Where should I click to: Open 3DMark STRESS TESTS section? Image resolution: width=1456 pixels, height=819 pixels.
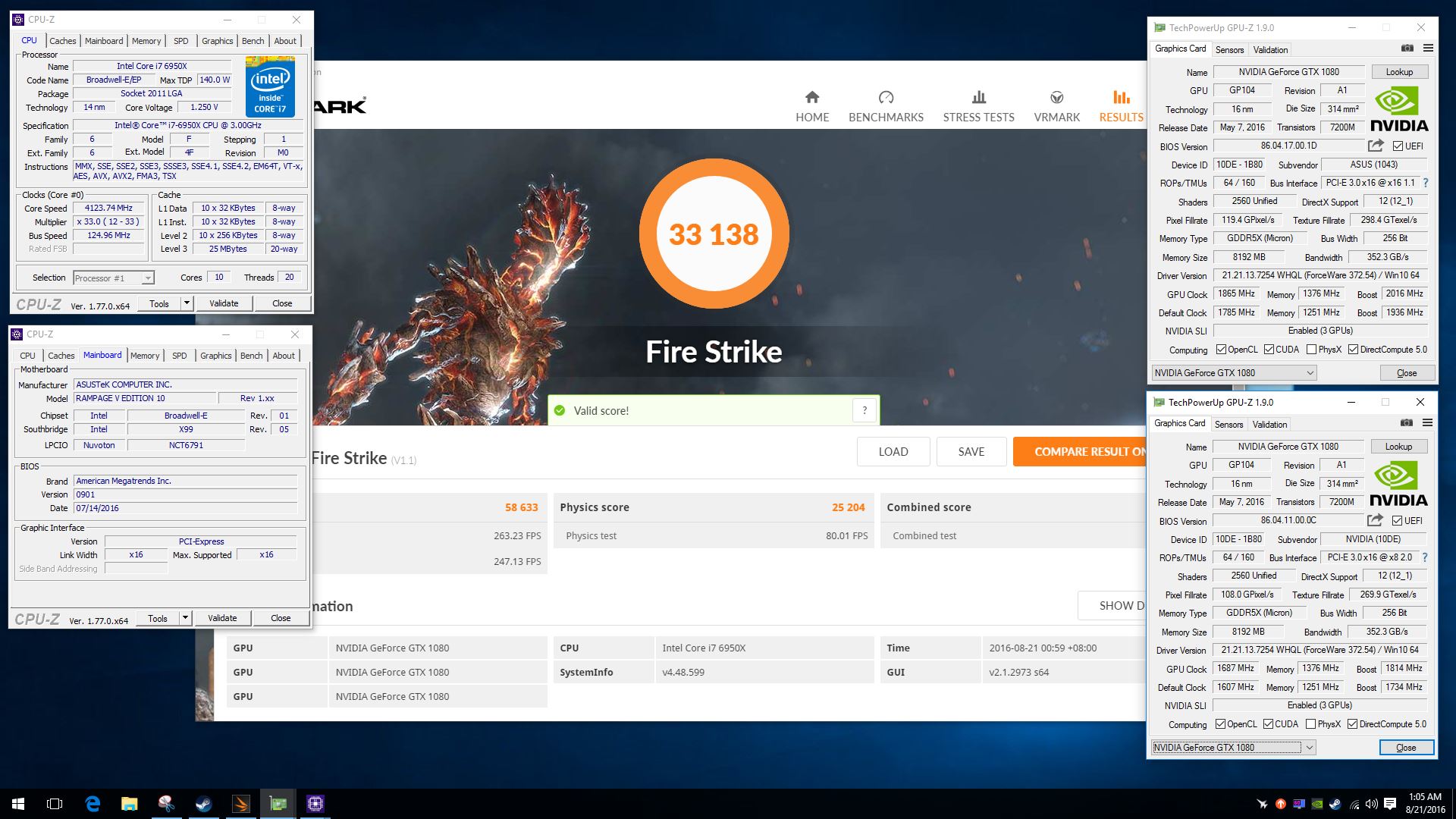978,106
